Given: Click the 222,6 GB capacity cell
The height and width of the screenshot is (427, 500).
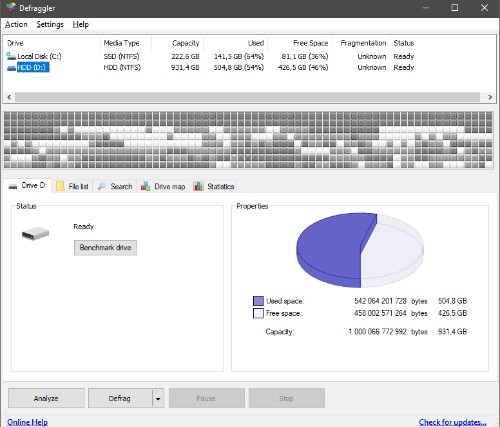Looking at the screenshot, I should click(x=185, y=56).
